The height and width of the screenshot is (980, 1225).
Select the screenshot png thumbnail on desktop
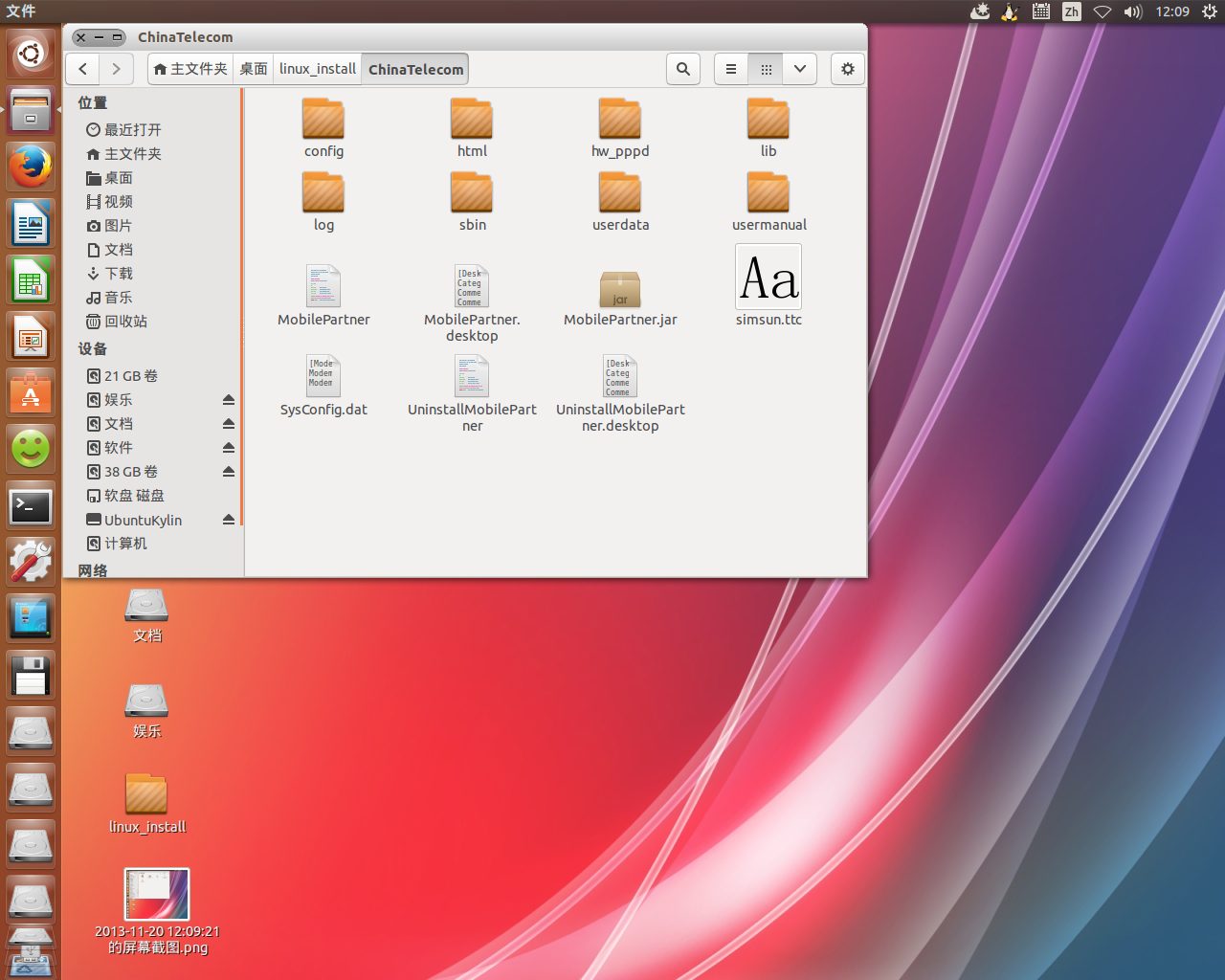(x=157, y=911)
